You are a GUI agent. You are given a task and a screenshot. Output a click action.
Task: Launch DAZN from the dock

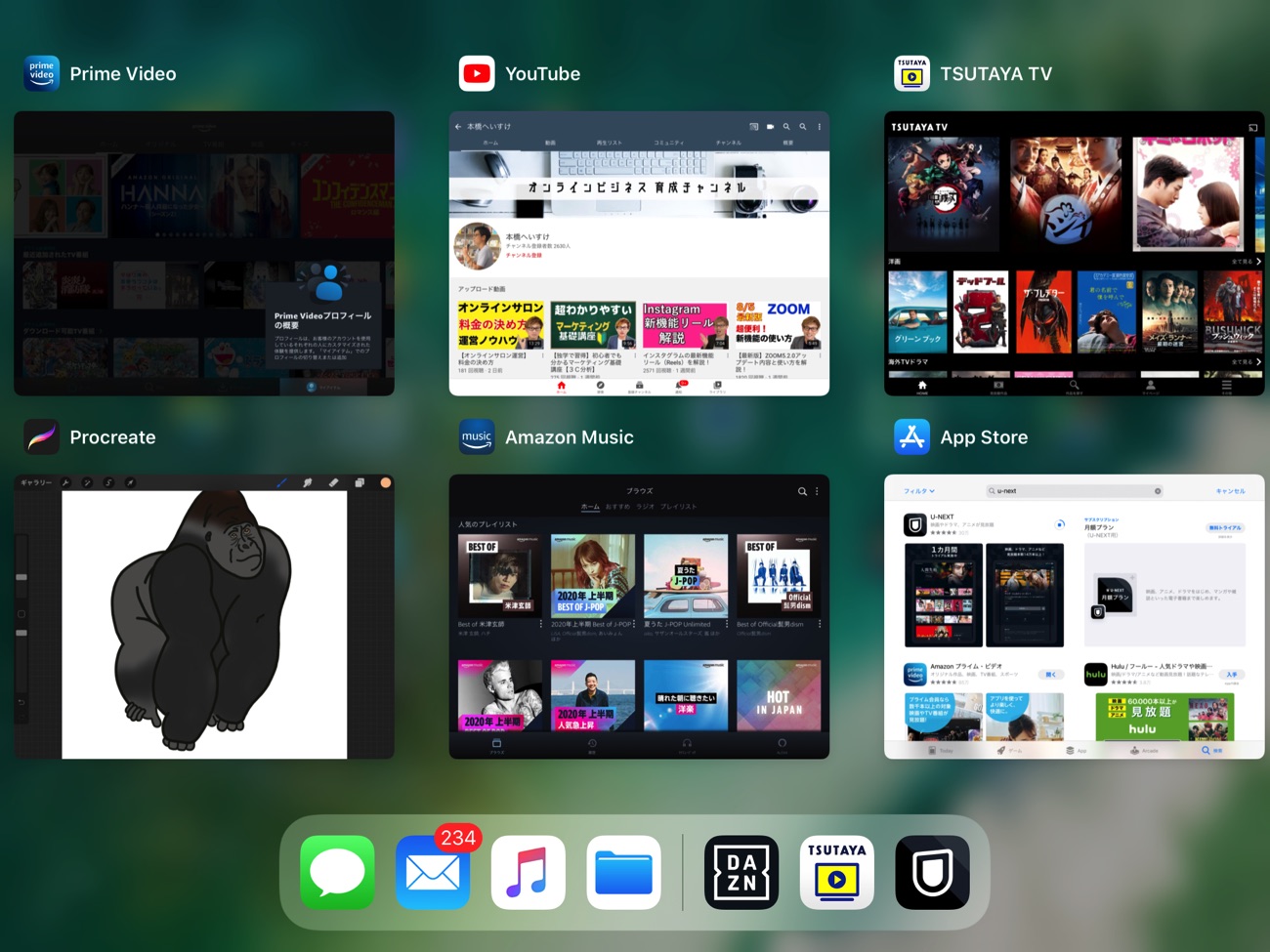click(x=741, y=873)
